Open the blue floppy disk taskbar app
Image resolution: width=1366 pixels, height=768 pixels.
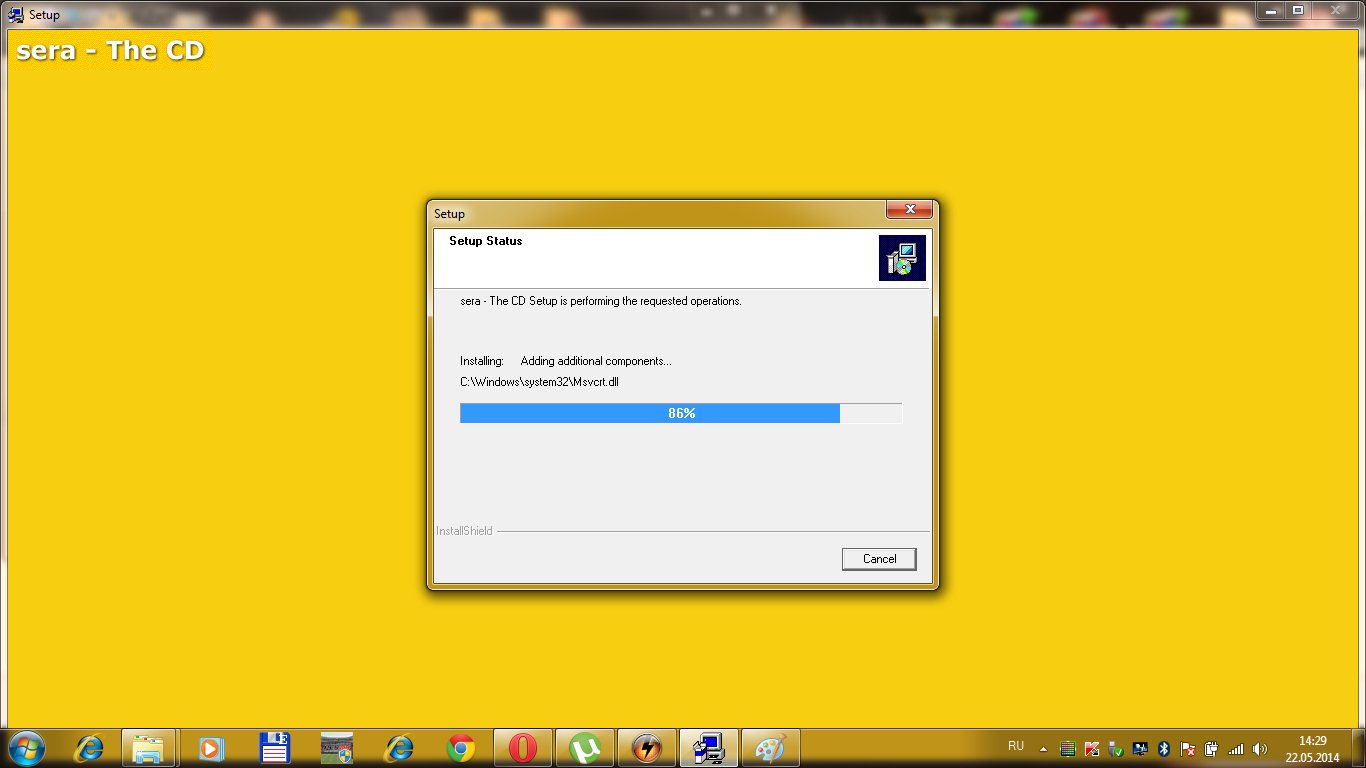point(274,748)
